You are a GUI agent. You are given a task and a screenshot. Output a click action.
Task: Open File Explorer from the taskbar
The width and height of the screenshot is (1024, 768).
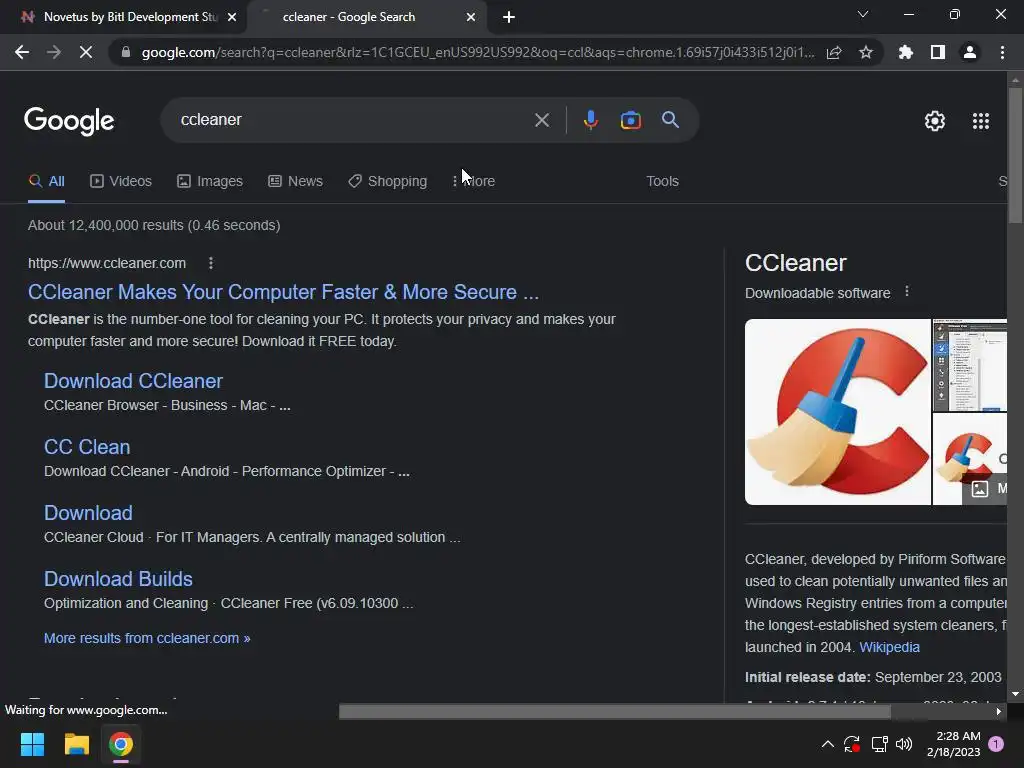[x=76, y=744]
